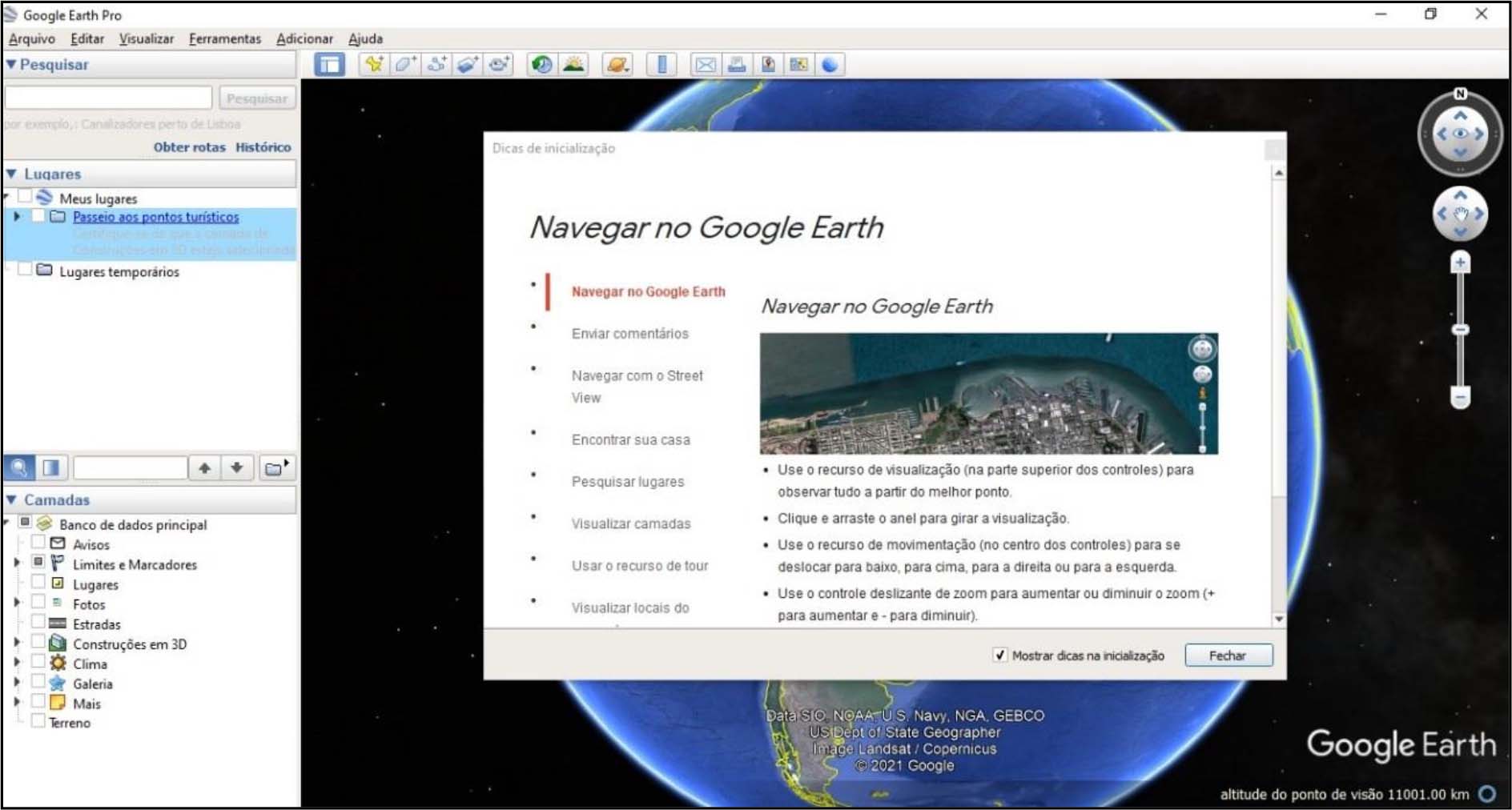Open Google Earth web globe icon

(x=830, y=65)
